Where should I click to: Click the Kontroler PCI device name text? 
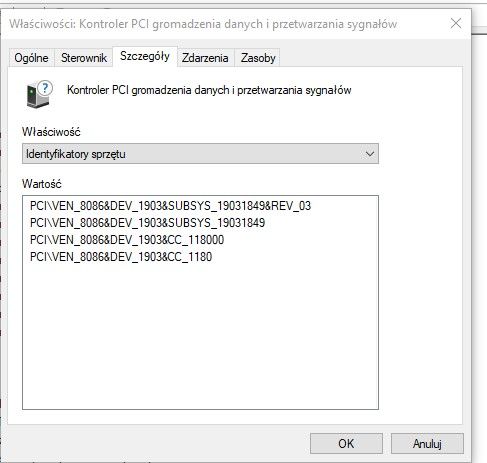(209, 90)
